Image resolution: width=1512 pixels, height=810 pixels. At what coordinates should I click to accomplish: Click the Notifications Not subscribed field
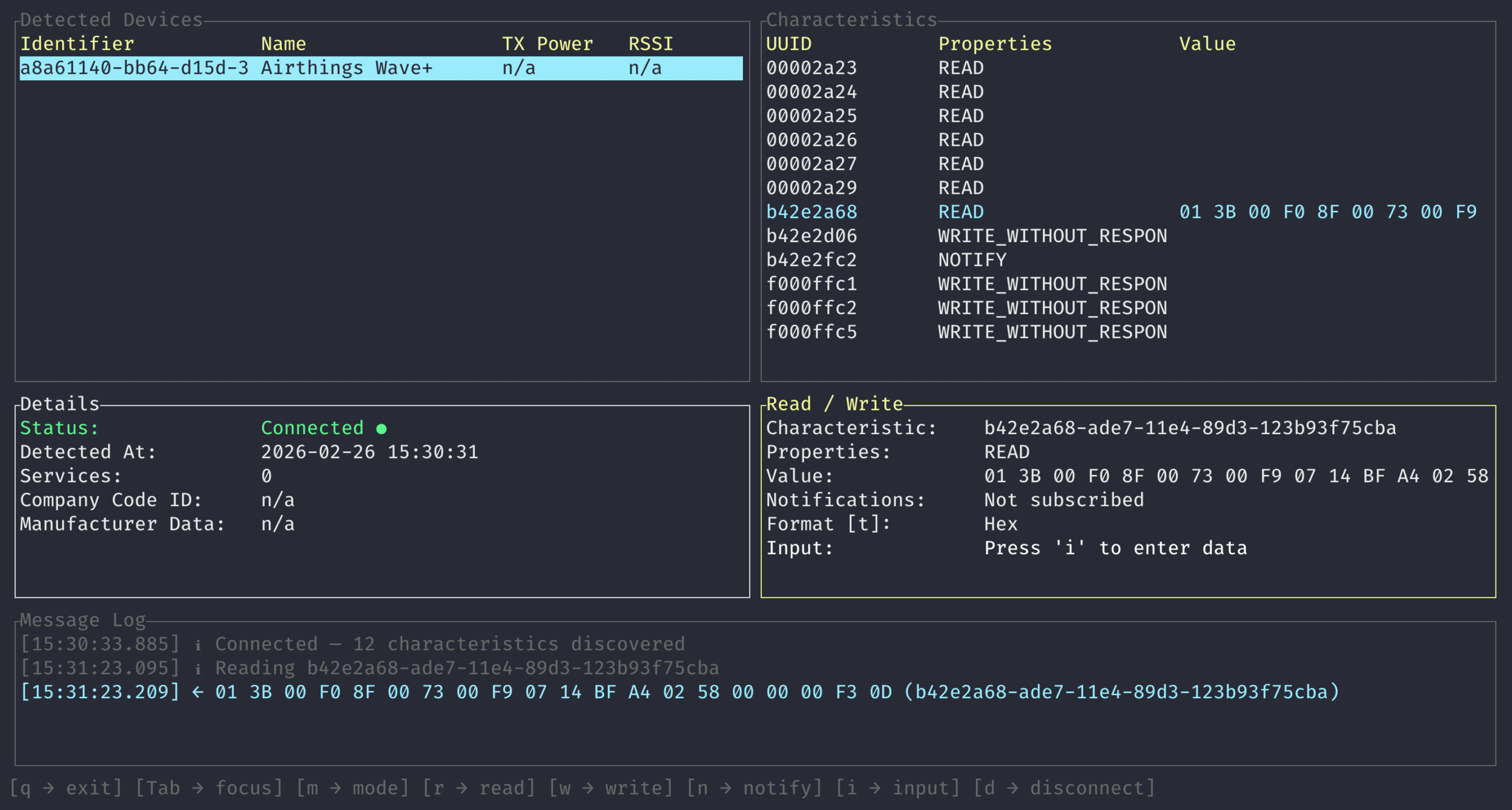pyautogui.click(x=1063, y=500)
